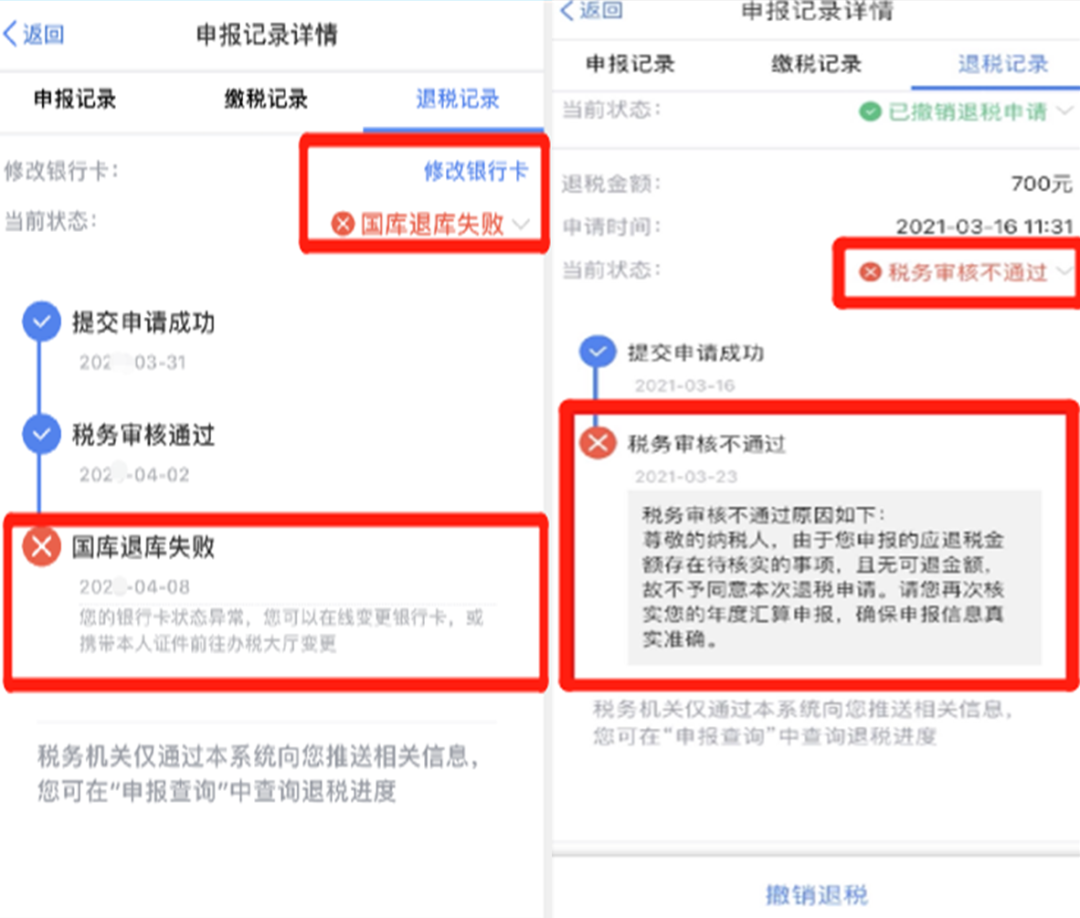
Task: Tap the left screen's 返回 back arrow
Action: 33,34
